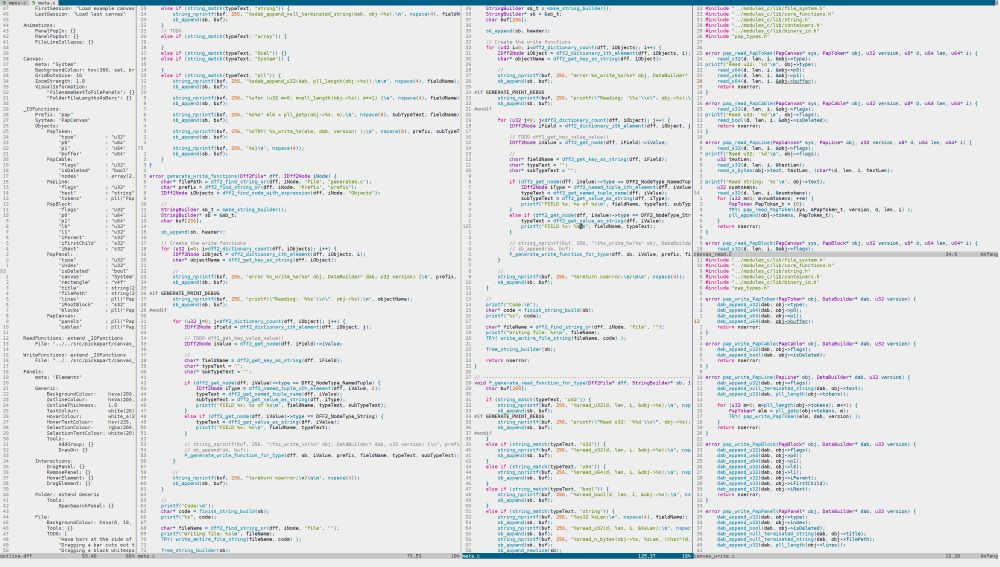Click the System: "PapCanvas" line
Screen dimensions: 1000x567
(x=62, y=120)
